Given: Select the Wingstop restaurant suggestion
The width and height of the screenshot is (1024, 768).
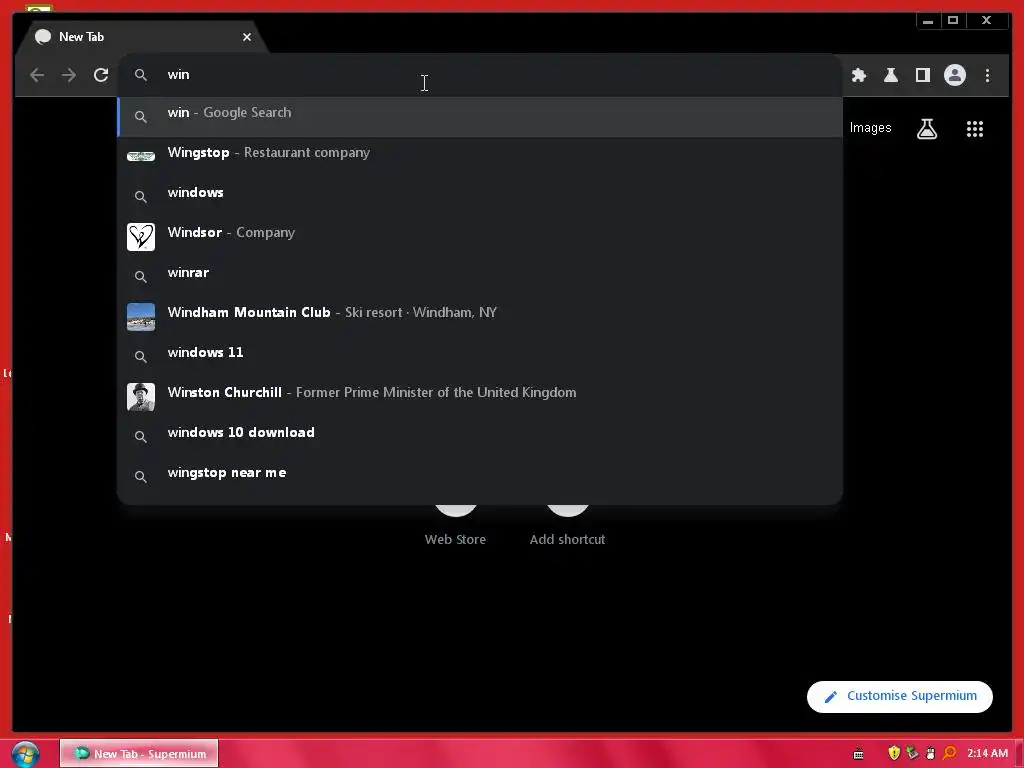Looking at the screenshot, I should point(480,156).
